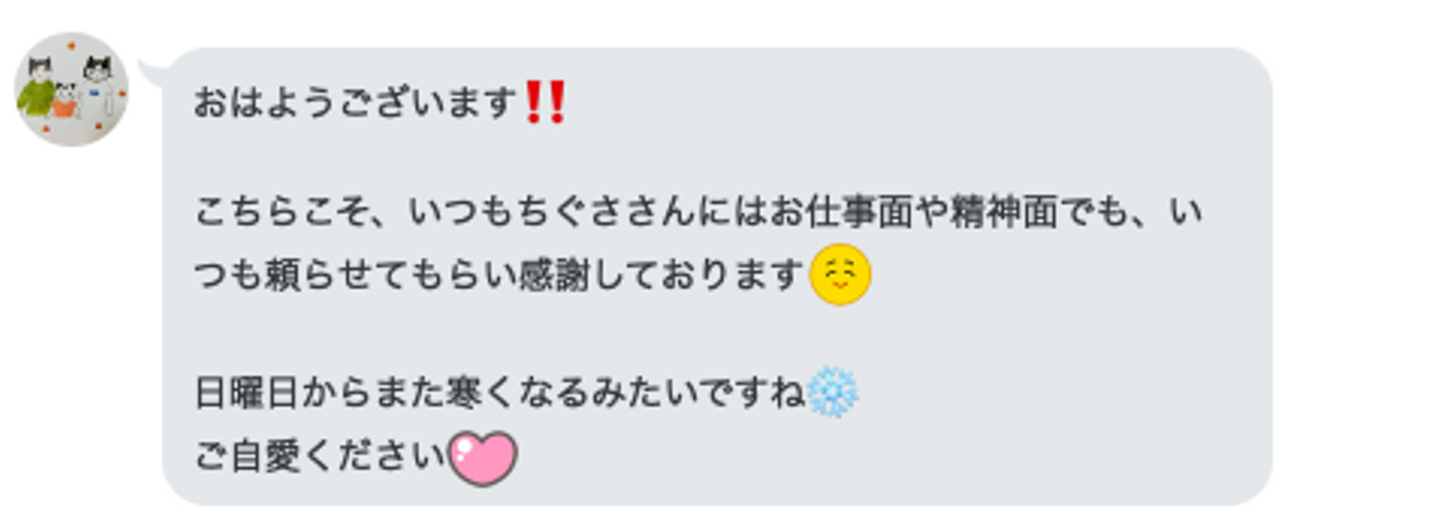Click the name ちぐささん in message

[x=607, y=213]
